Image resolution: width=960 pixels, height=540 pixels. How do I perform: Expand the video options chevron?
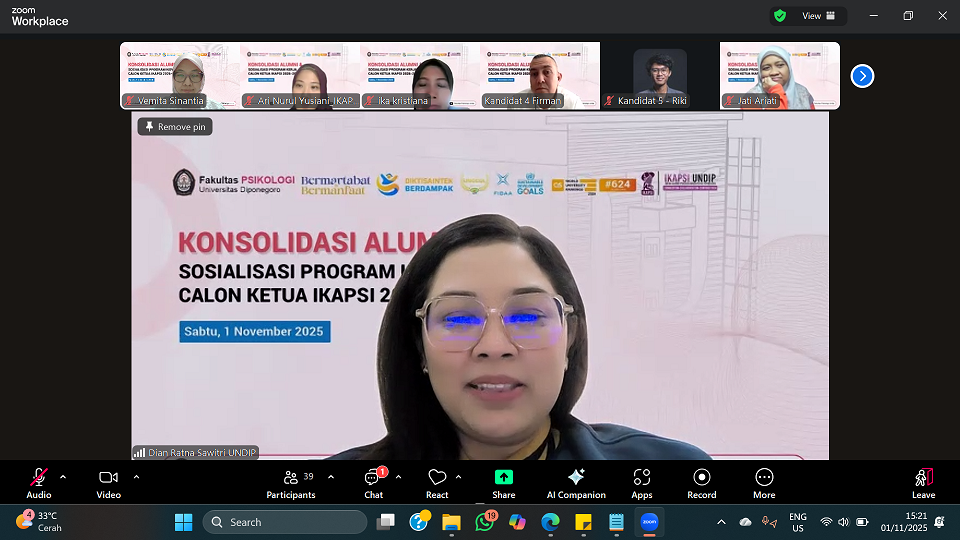coord(136,476)
